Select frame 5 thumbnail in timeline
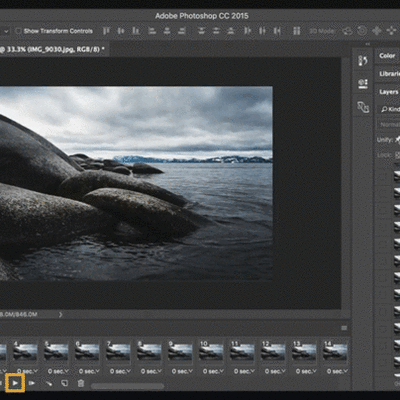 click(56, 352)
